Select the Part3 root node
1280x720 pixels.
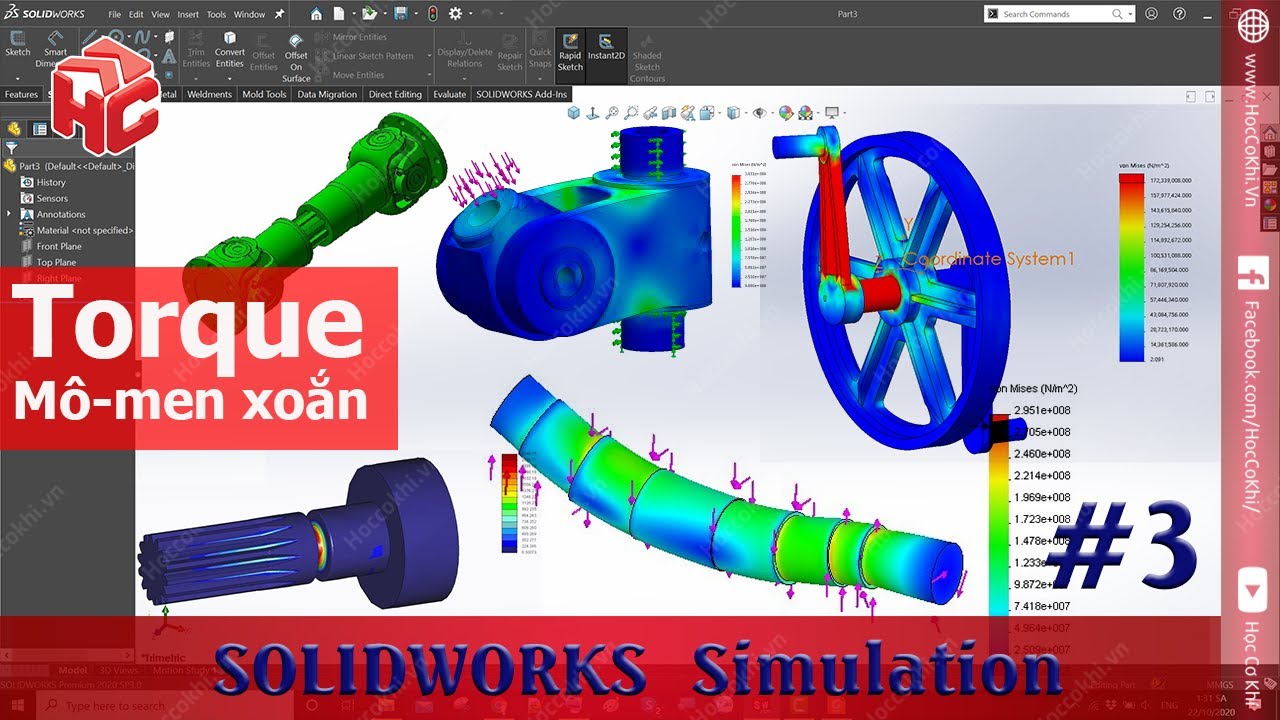(x=70, y=166)
